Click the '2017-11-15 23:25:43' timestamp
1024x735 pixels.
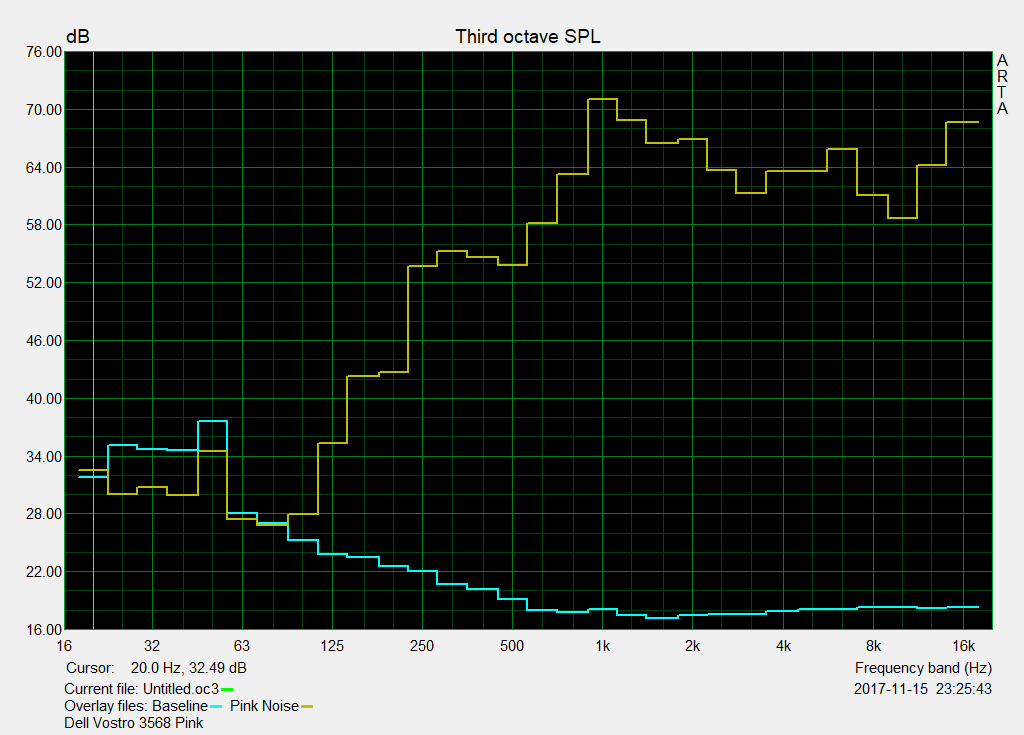[x=923, y=689]
